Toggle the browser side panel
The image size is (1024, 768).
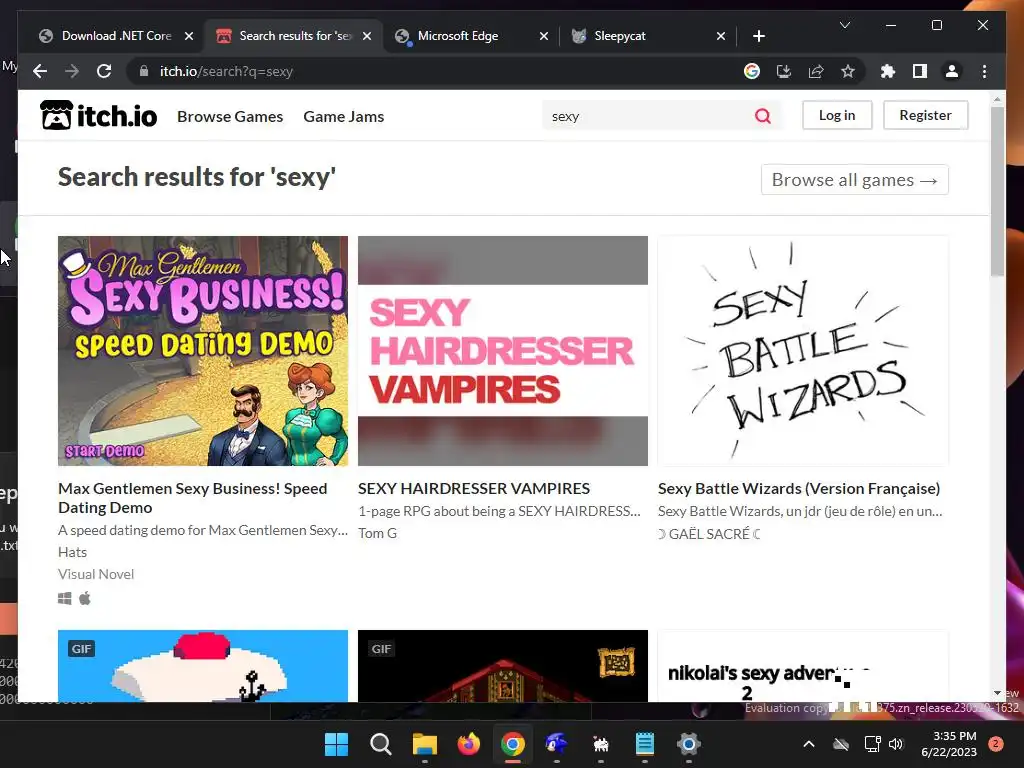point(920,71)
